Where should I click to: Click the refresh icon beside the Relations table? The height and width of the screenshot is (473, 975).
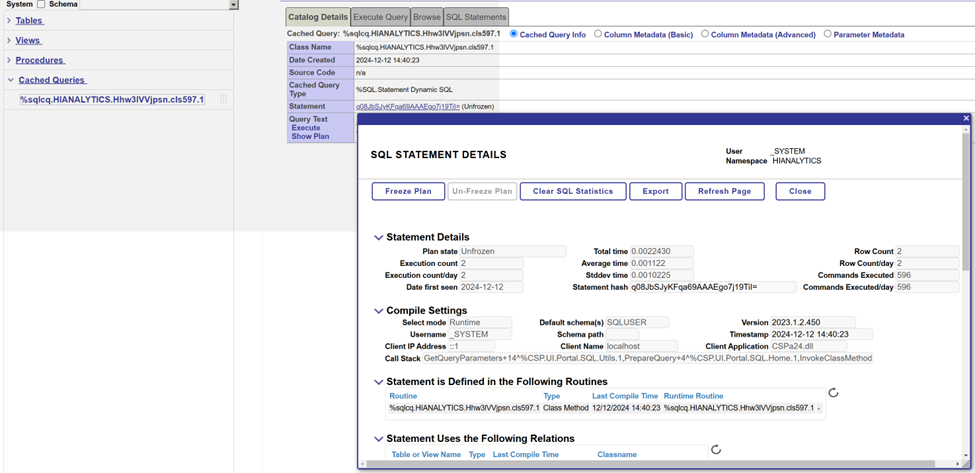(x=716, y=450)
